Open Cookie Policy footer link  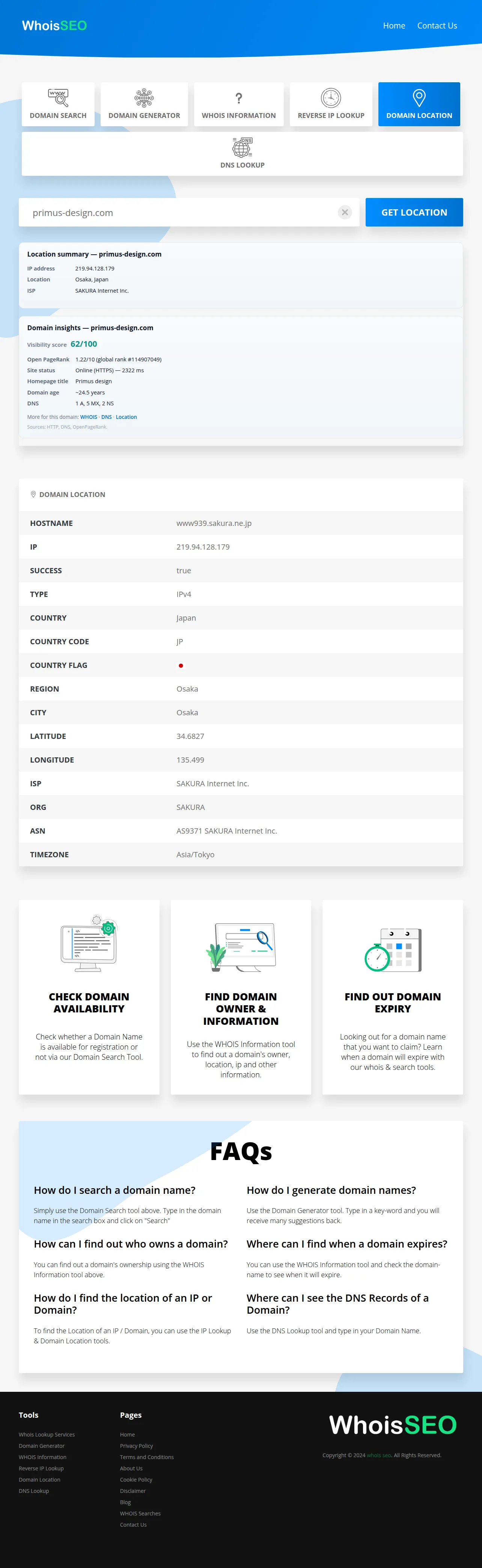tap(136, 1480)
